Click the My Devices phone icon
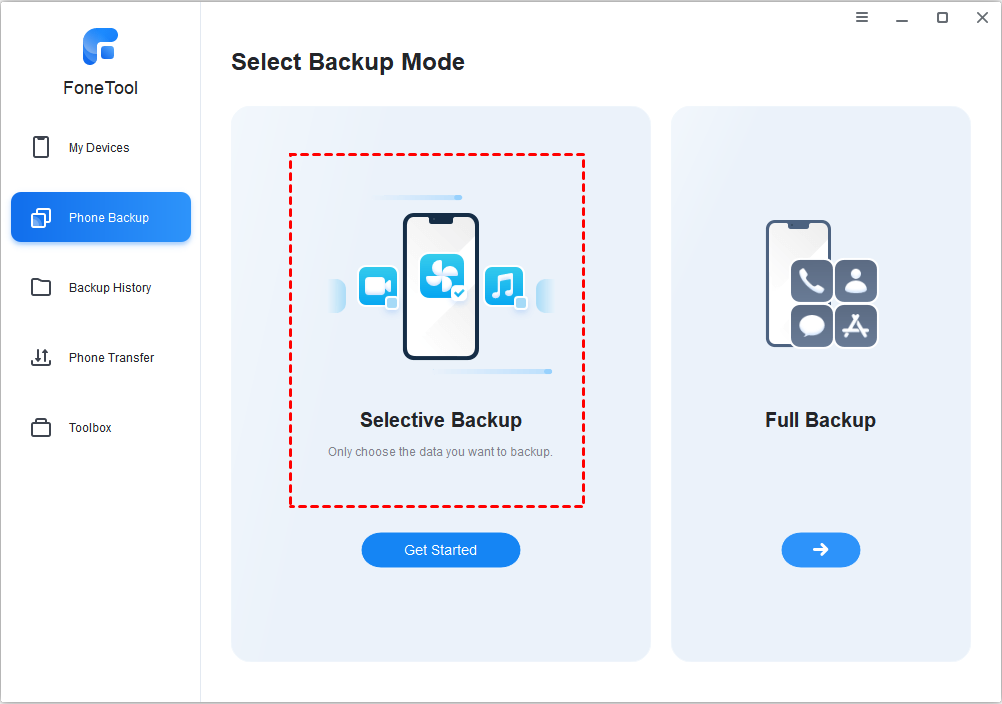 (x=41, y=147)
